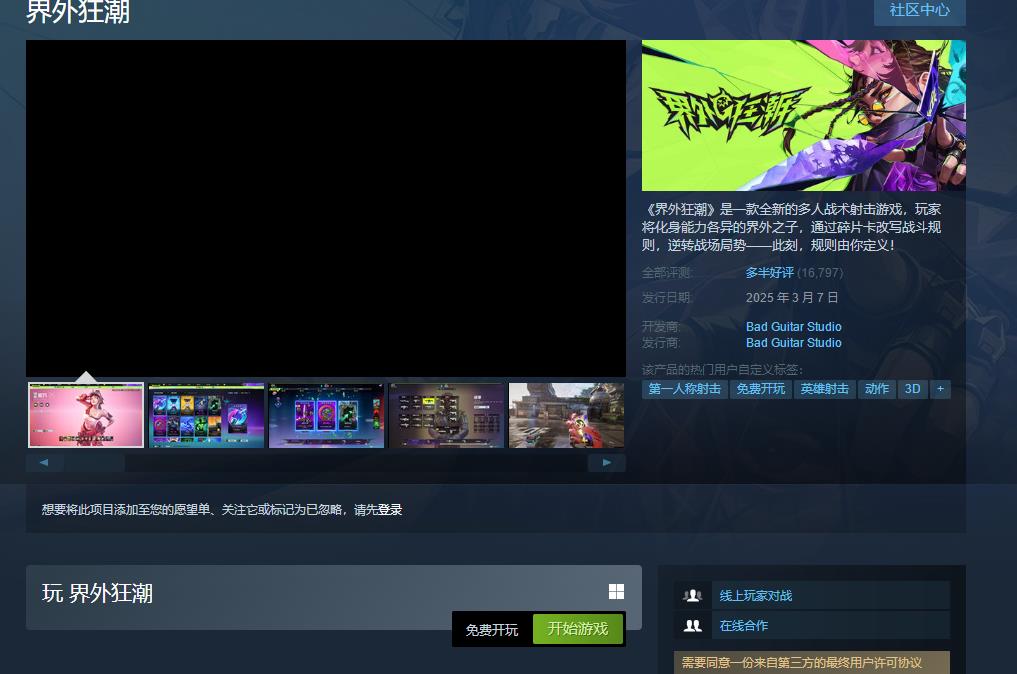This screenshot has width=1017, height=674.
Task: Select the third screenshot thumbnail
Action: [x=326, y=415]
